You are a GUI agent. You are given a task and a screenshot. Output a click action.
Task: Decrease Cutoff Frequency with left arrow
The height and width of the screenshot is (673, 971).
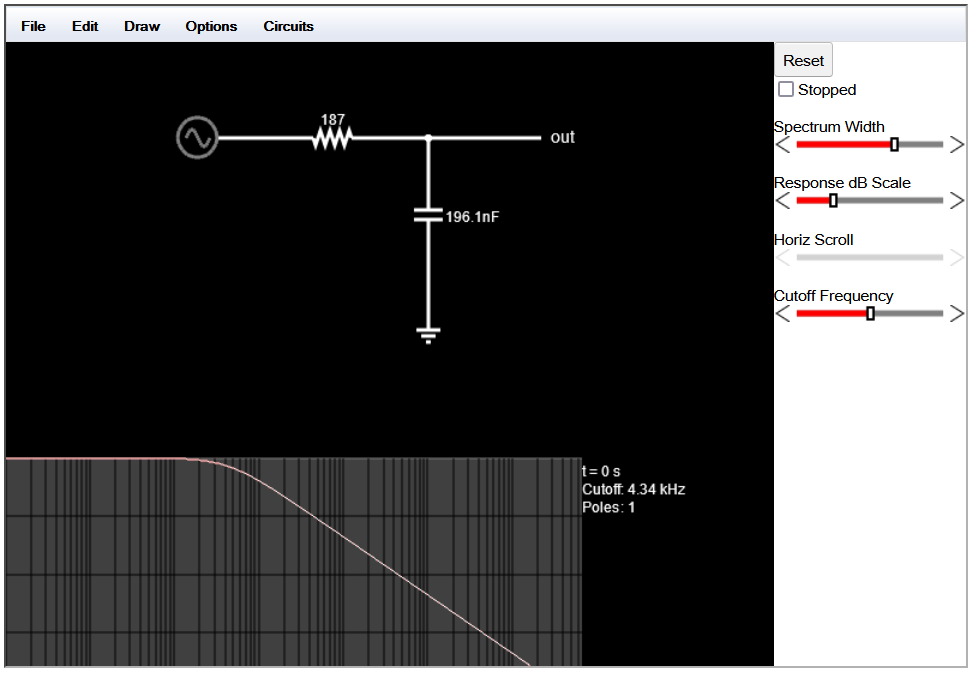point(783,313)
